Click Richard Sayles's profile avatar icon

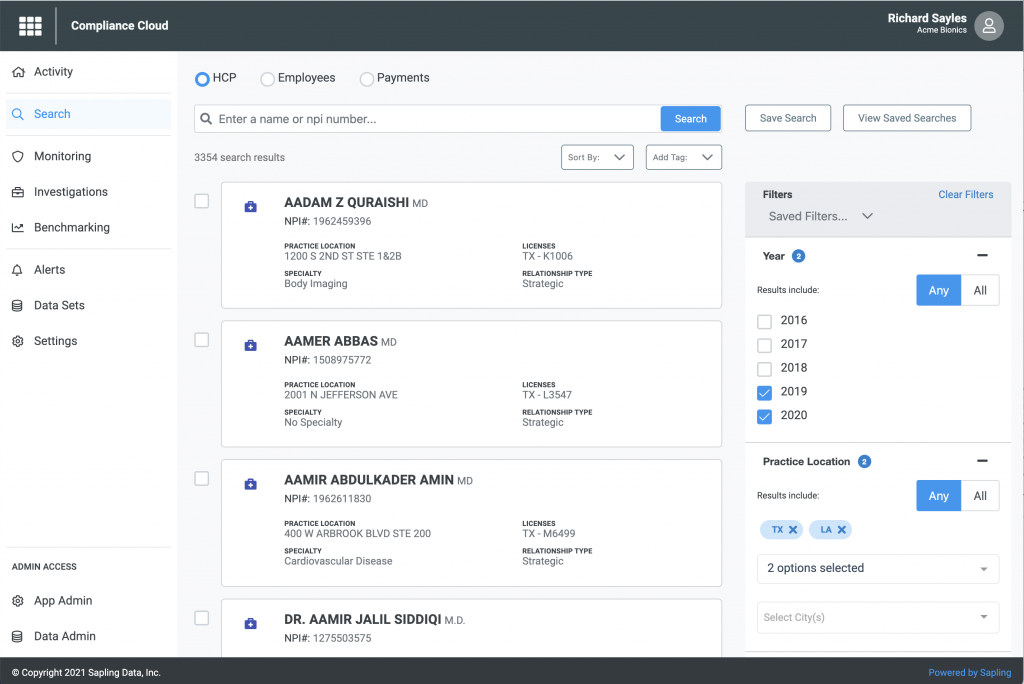tap(988, 25)
